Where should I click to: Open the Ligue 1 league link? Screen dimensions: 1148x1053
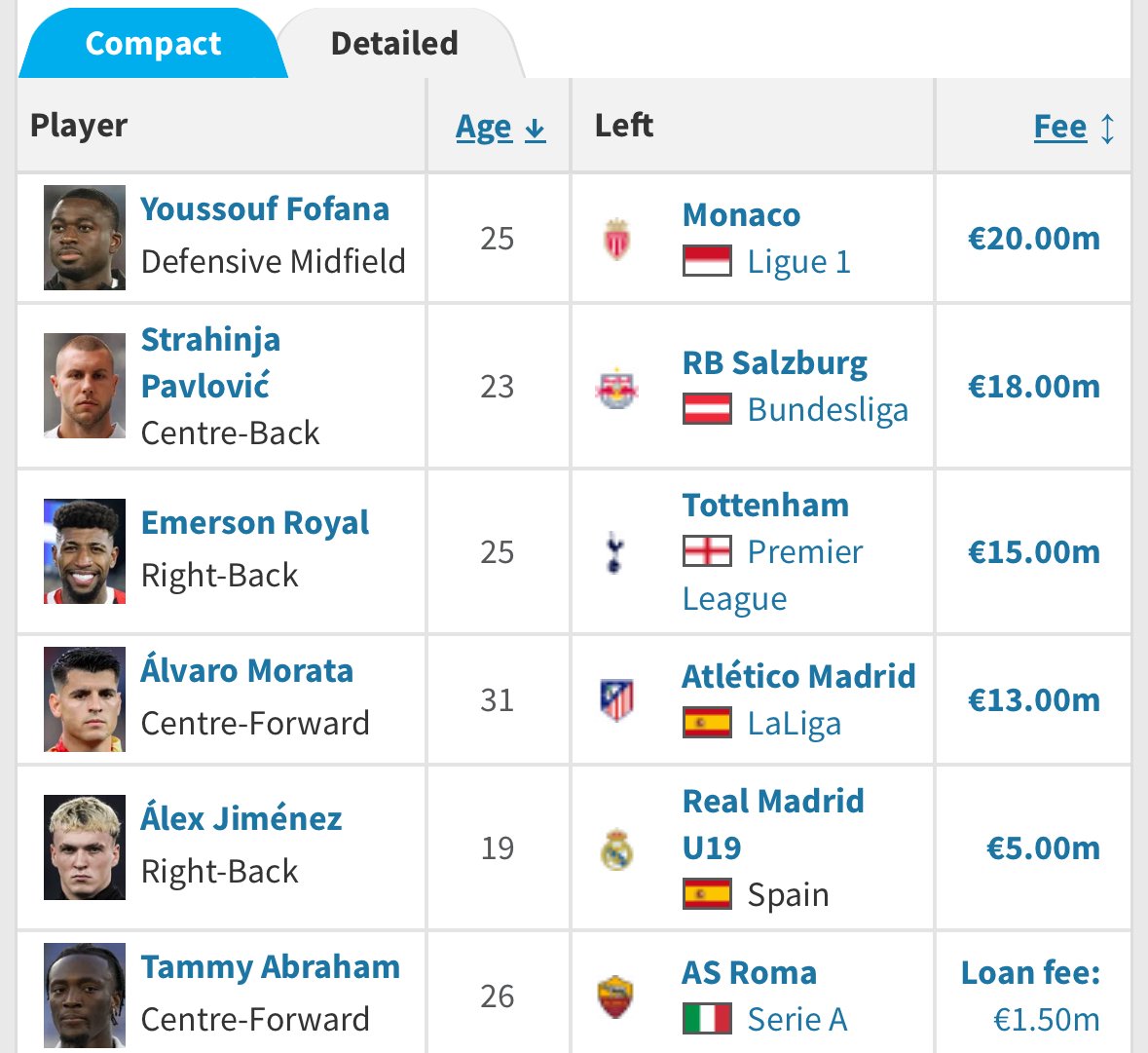(x=798, y=261)
